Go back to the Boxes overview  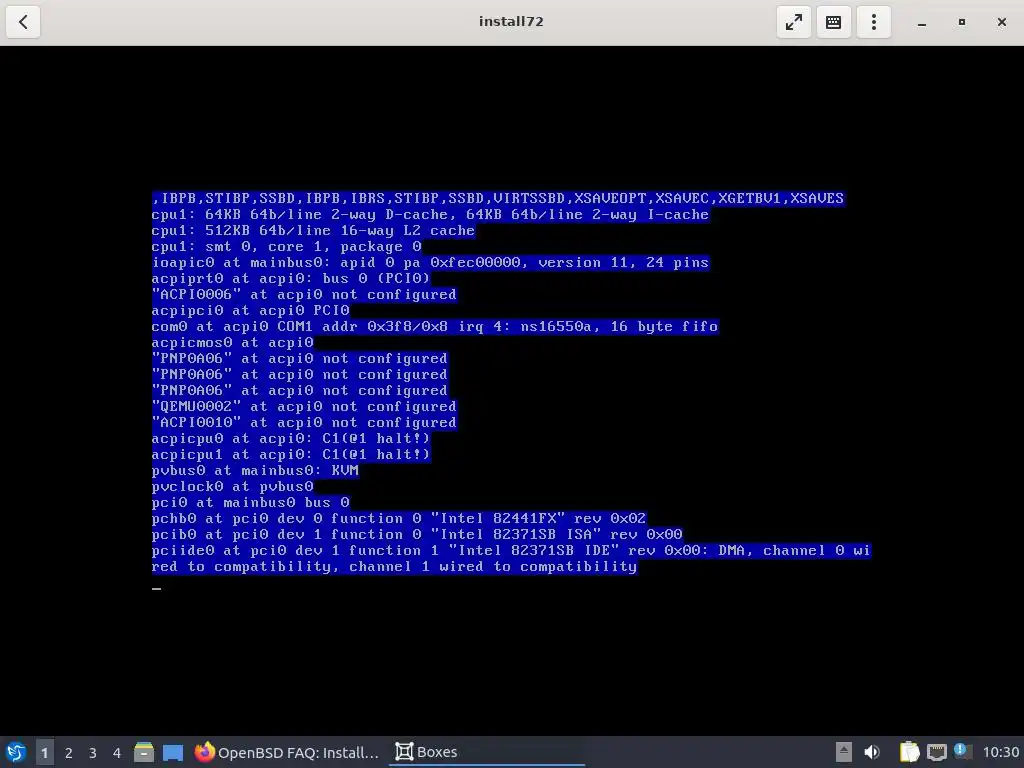(23, 22)
